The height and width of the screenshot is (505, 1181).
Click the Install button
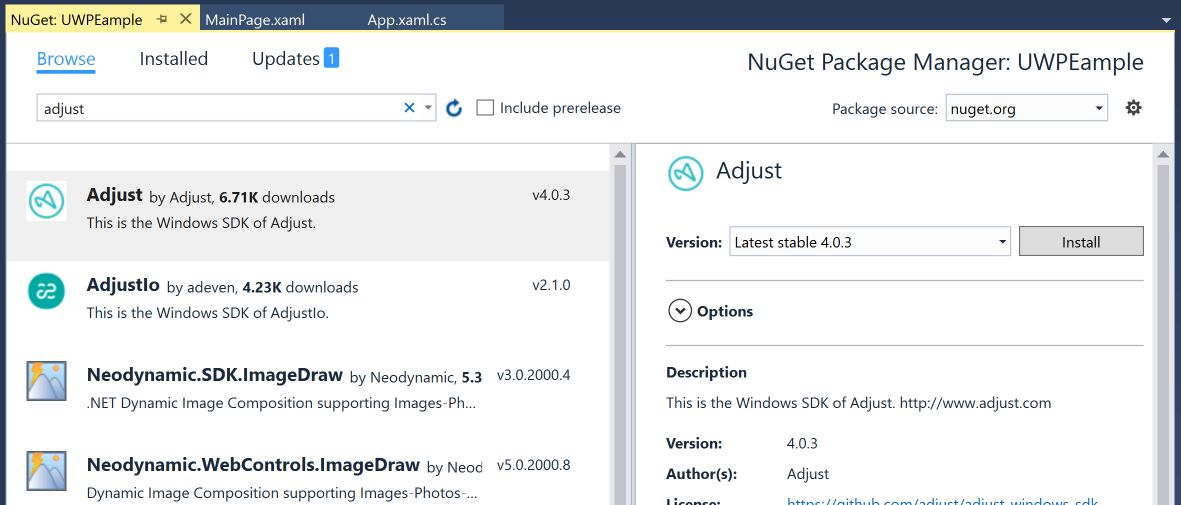coord(1081,242)
